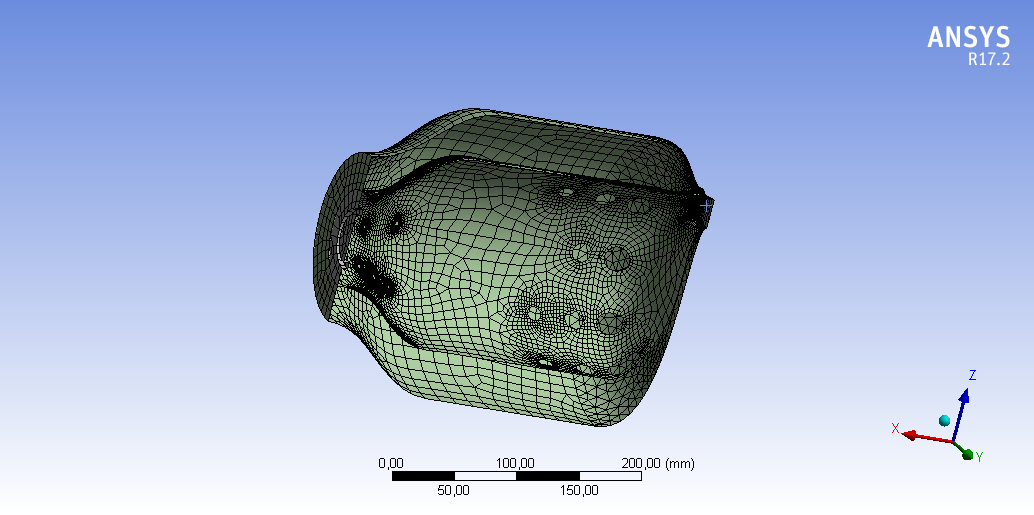Click the blue Z axis arrow on triad
The width and height of the screenshot is (1034, 515).
tap(959, 414)
